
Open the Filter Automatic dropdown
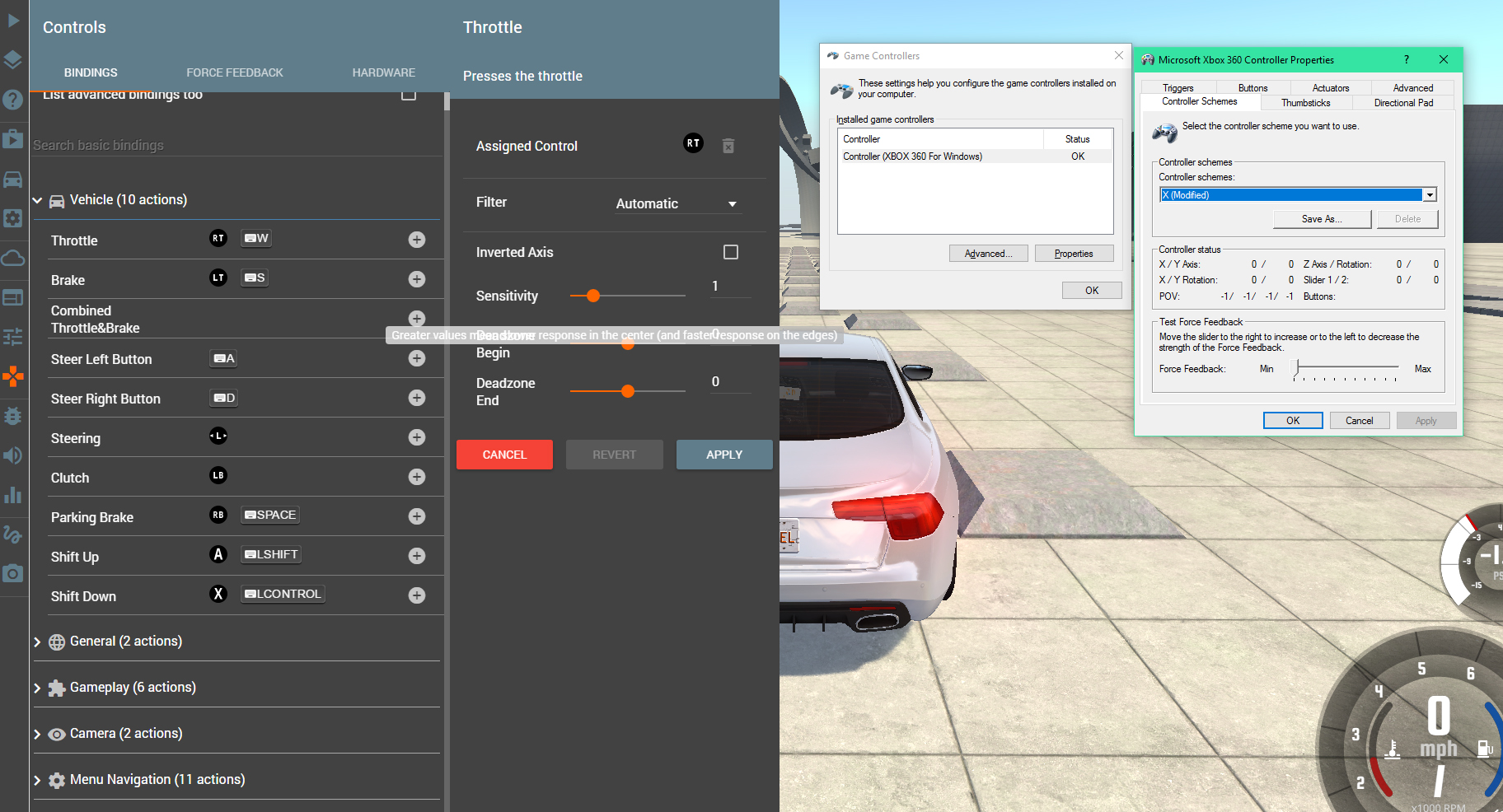tap(679, 203)
